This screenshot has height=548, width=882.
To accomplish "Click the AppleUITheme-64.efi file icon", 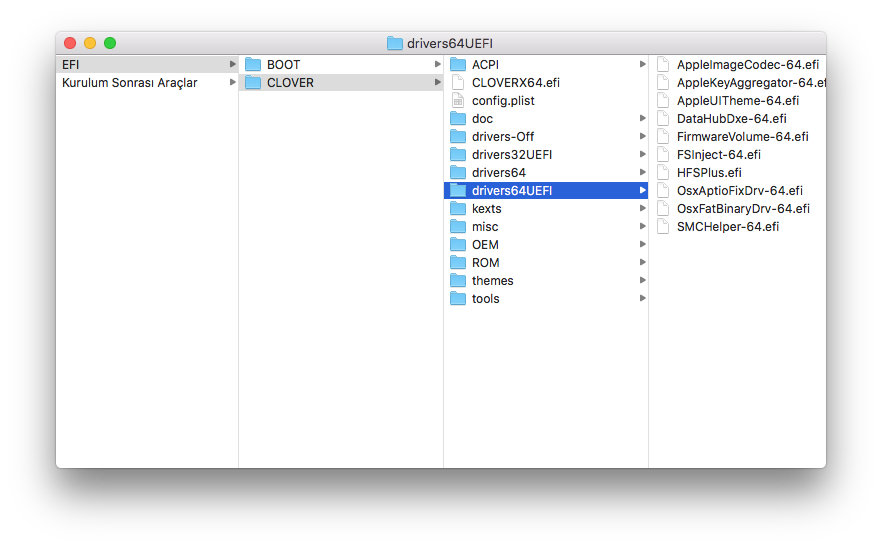I will pyautogui.click(x=663, y=101).
